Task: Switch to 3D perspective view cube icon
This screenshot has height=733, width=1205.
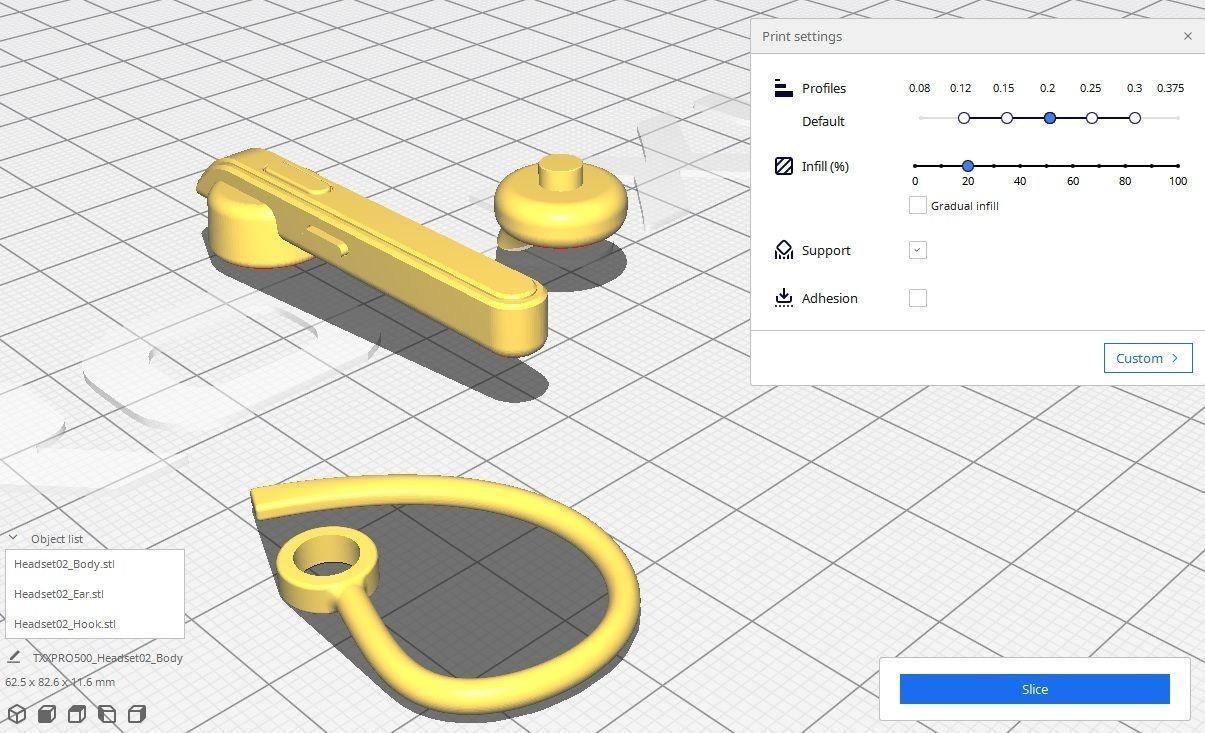Action: (17, 714)
